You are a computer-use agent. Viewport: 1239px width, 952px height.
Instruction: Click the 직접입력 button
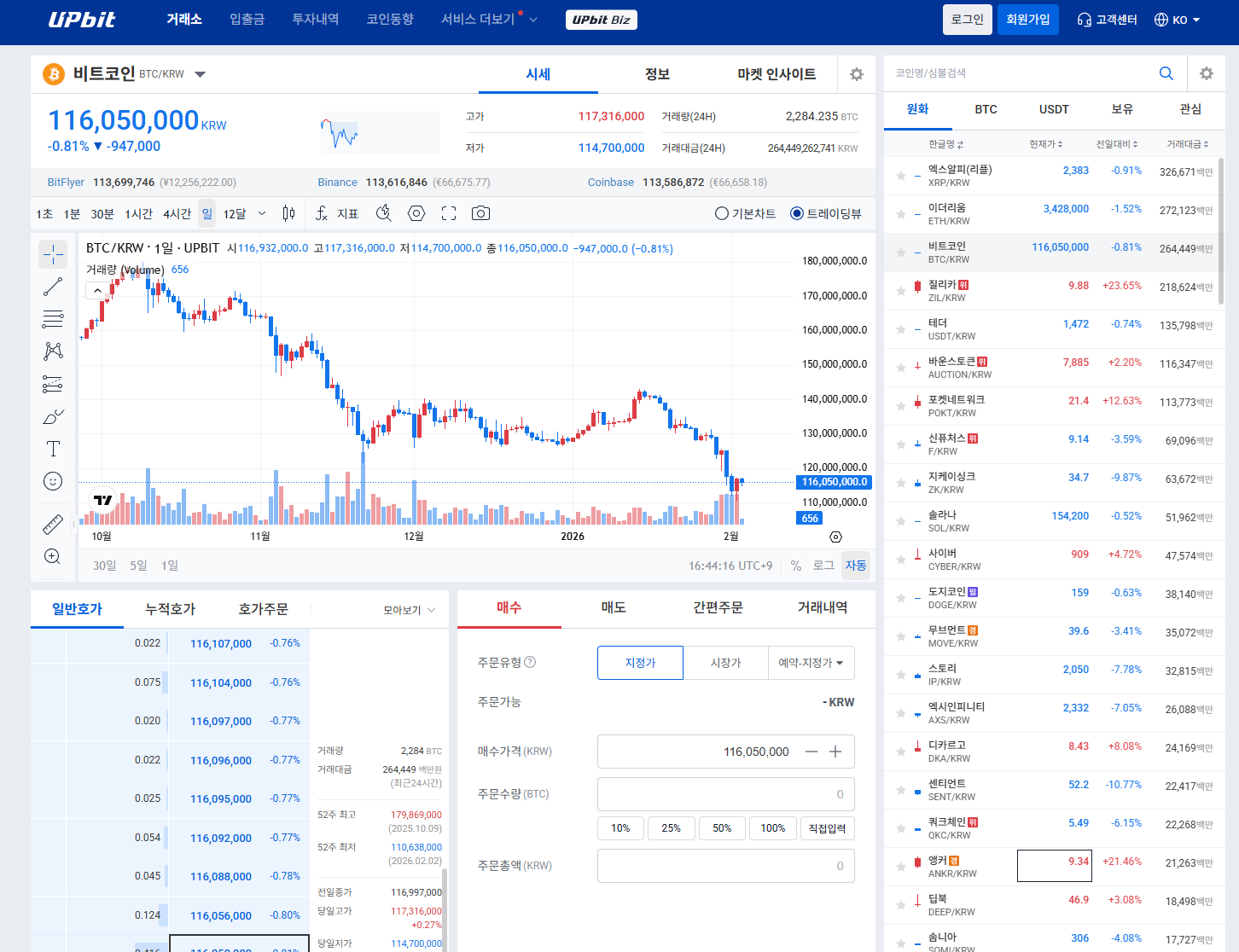tap(827, 828)
